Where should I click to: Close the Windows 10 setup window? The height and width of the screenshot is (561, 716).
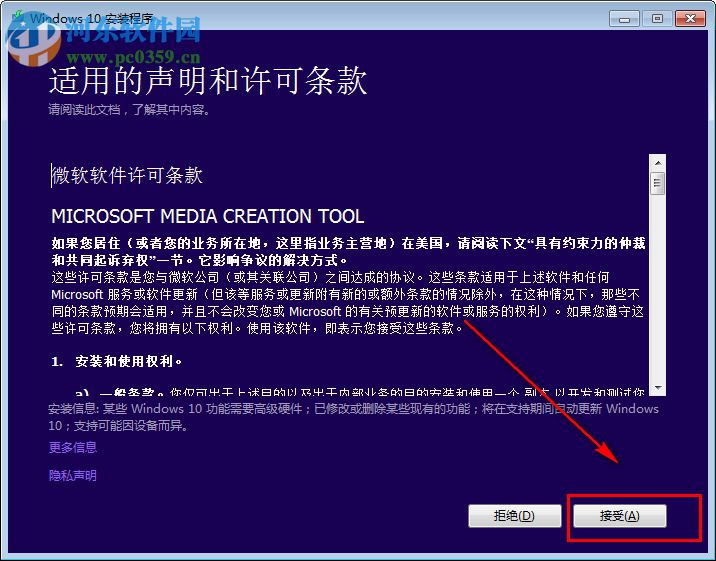click(690, 19)
